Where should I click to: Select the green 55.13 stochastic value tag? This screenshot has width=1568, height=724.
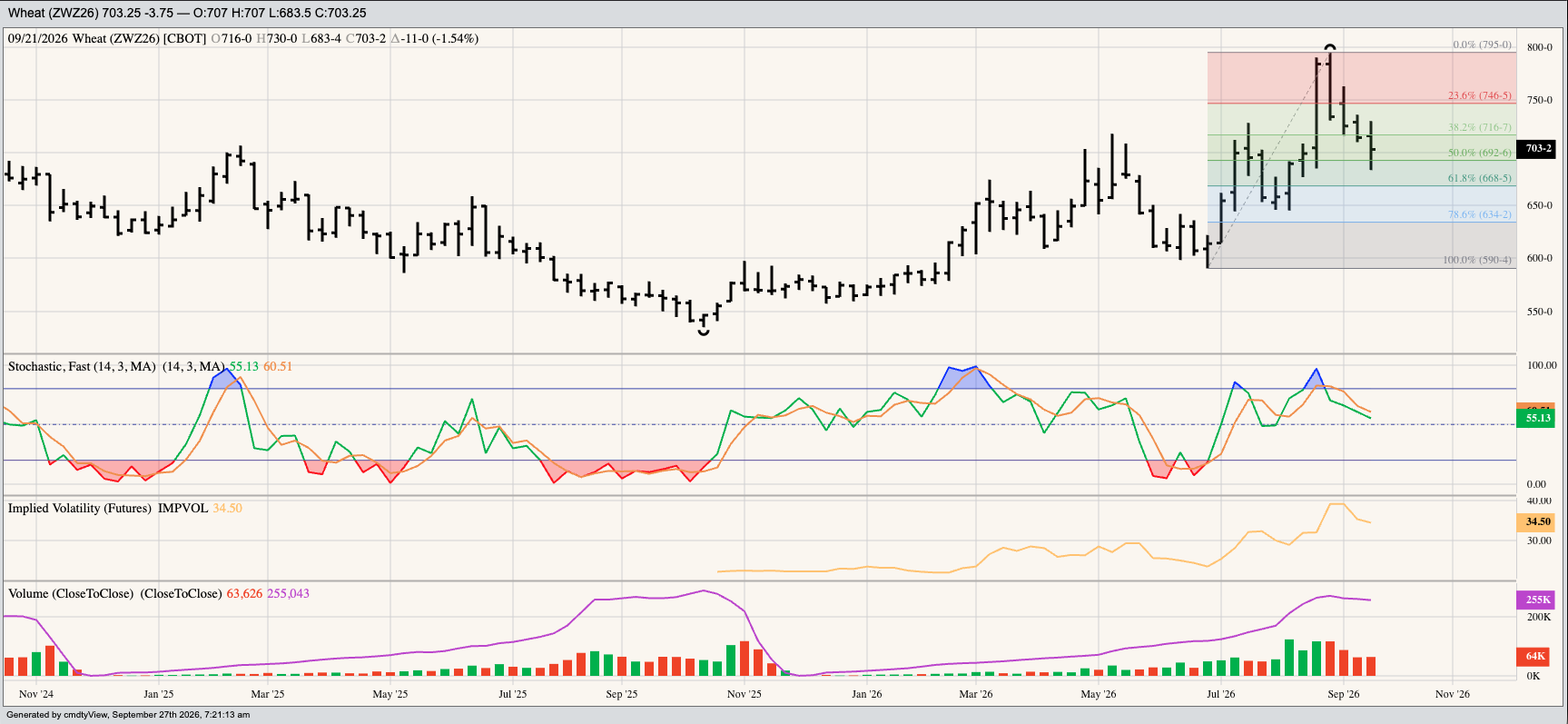(x=1536, y=418)
